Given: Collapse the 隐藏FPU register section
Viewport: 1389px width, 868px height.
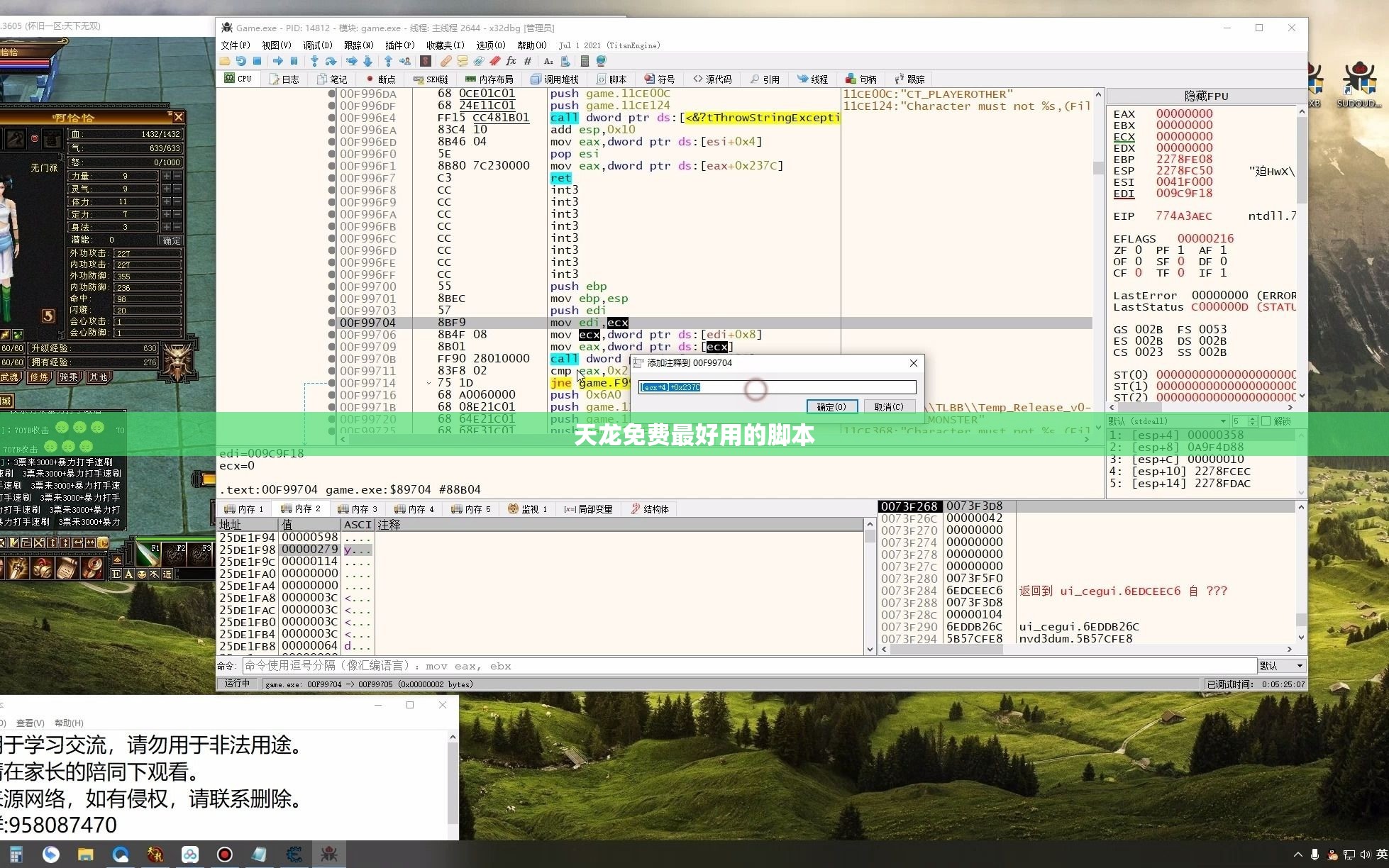Looking at the screenshot, I should (x=1205, y=96).
